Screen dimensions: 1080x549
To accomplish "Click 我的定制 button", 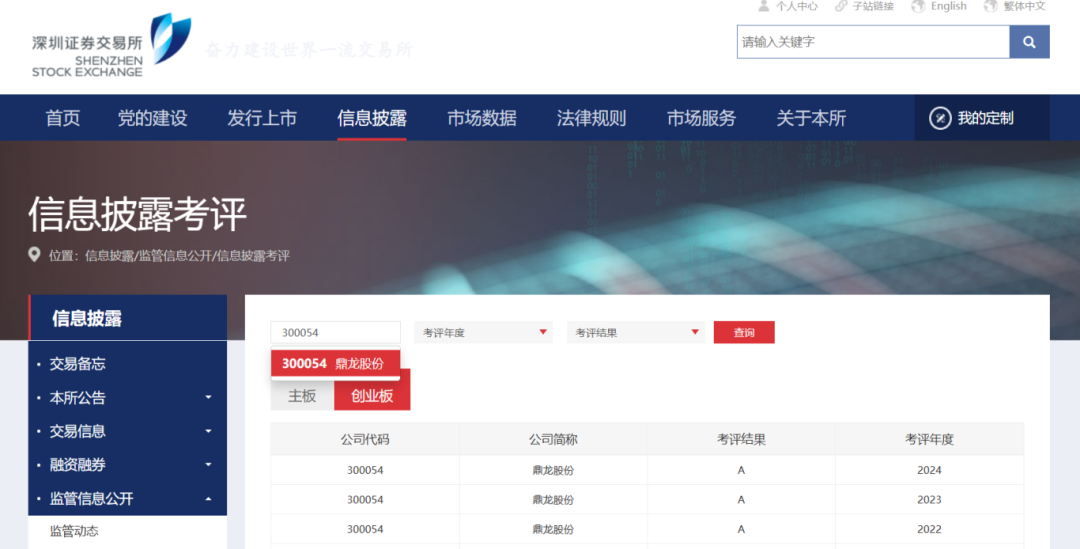I will [x=982, y=118].
